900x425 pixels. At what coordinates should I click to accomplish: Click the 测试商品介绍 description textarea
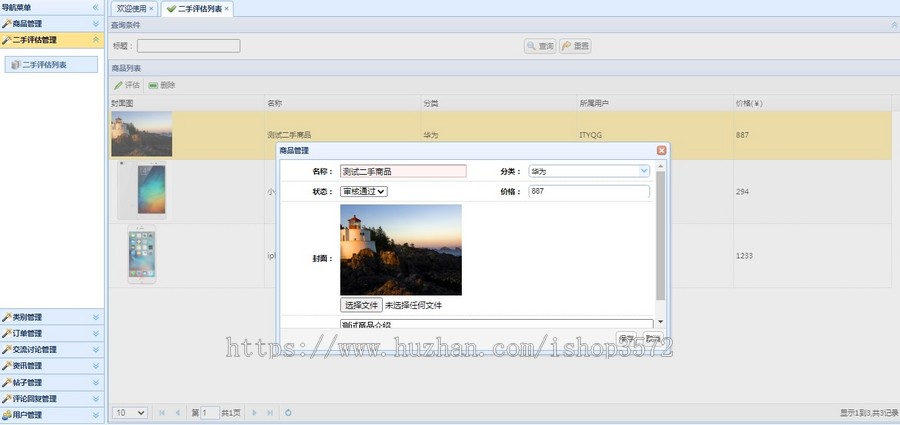click(496, 324)
